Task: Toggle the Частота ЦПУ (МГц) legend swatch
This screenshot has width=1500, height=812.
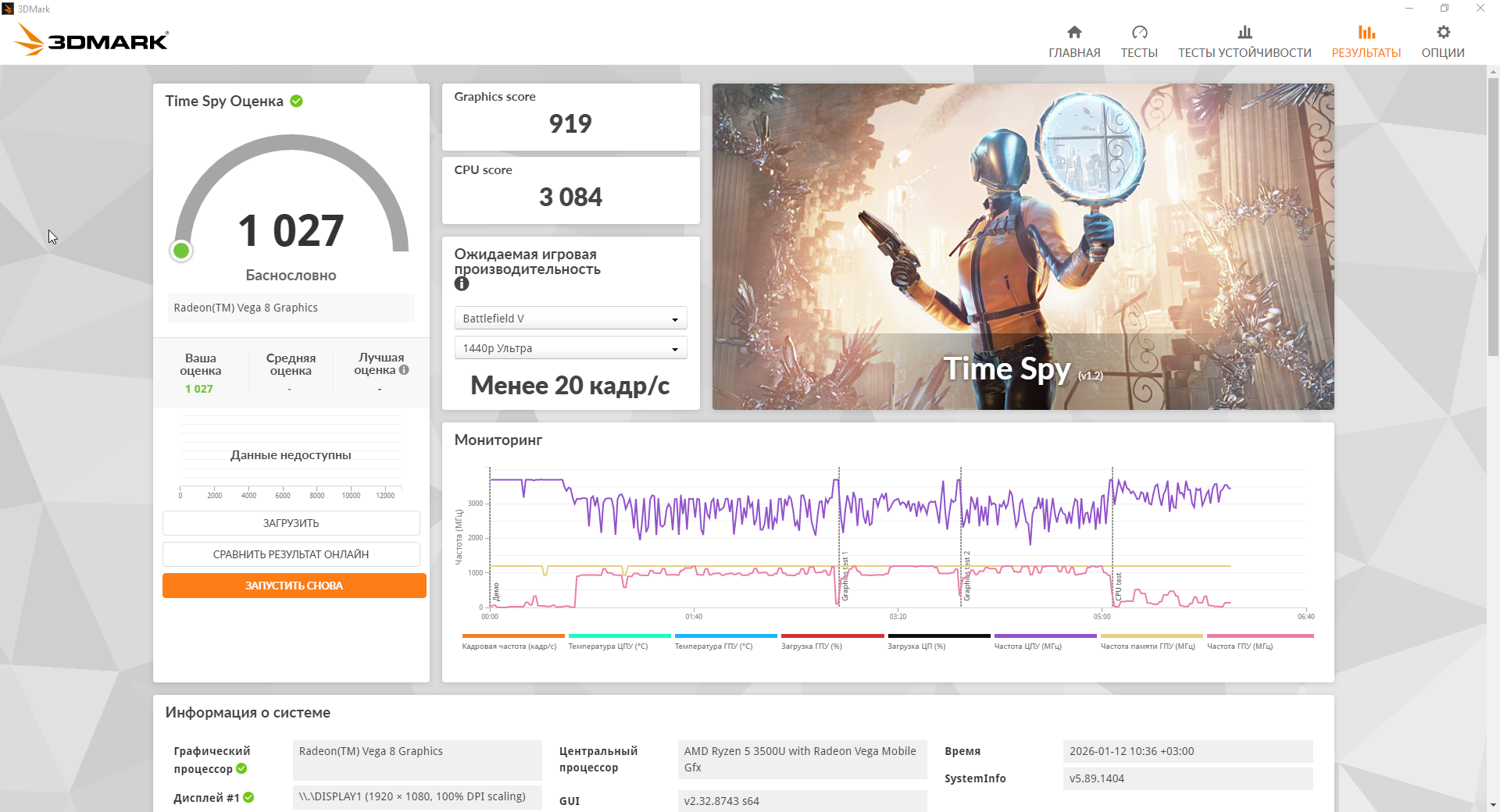Action: [1045, 636]
